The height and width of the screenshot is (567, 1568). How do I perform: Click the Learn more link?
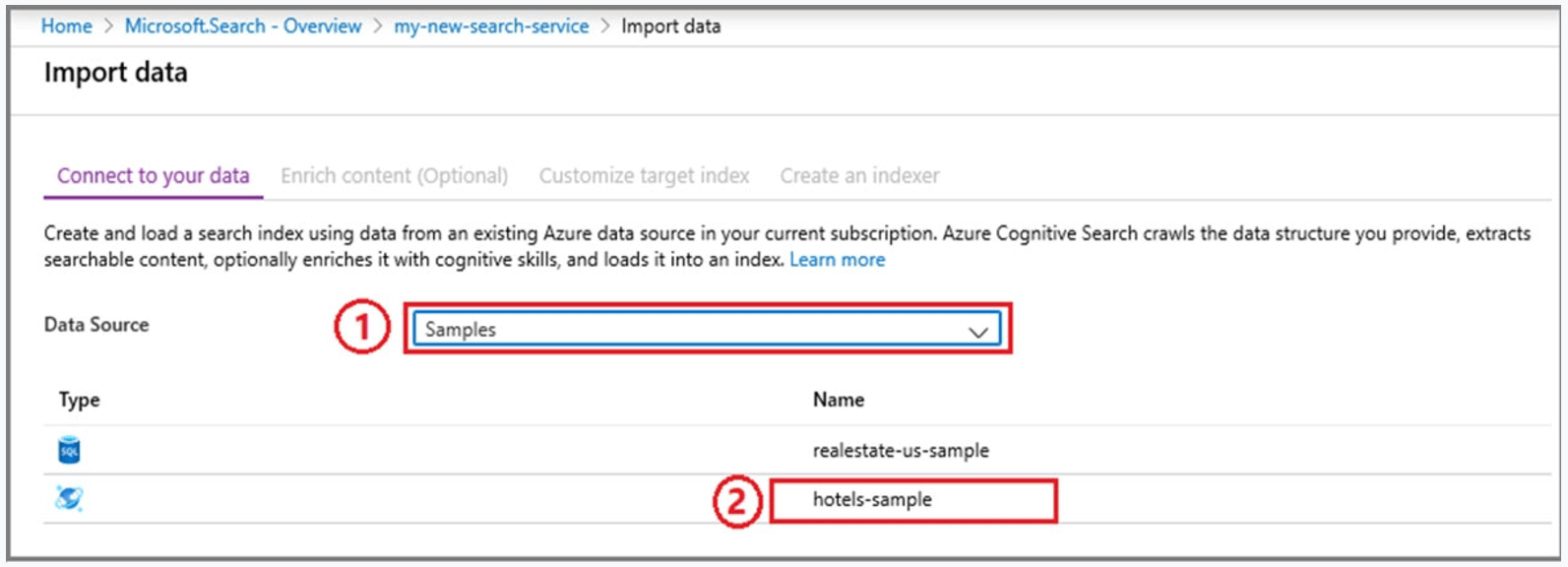[836, 259]
